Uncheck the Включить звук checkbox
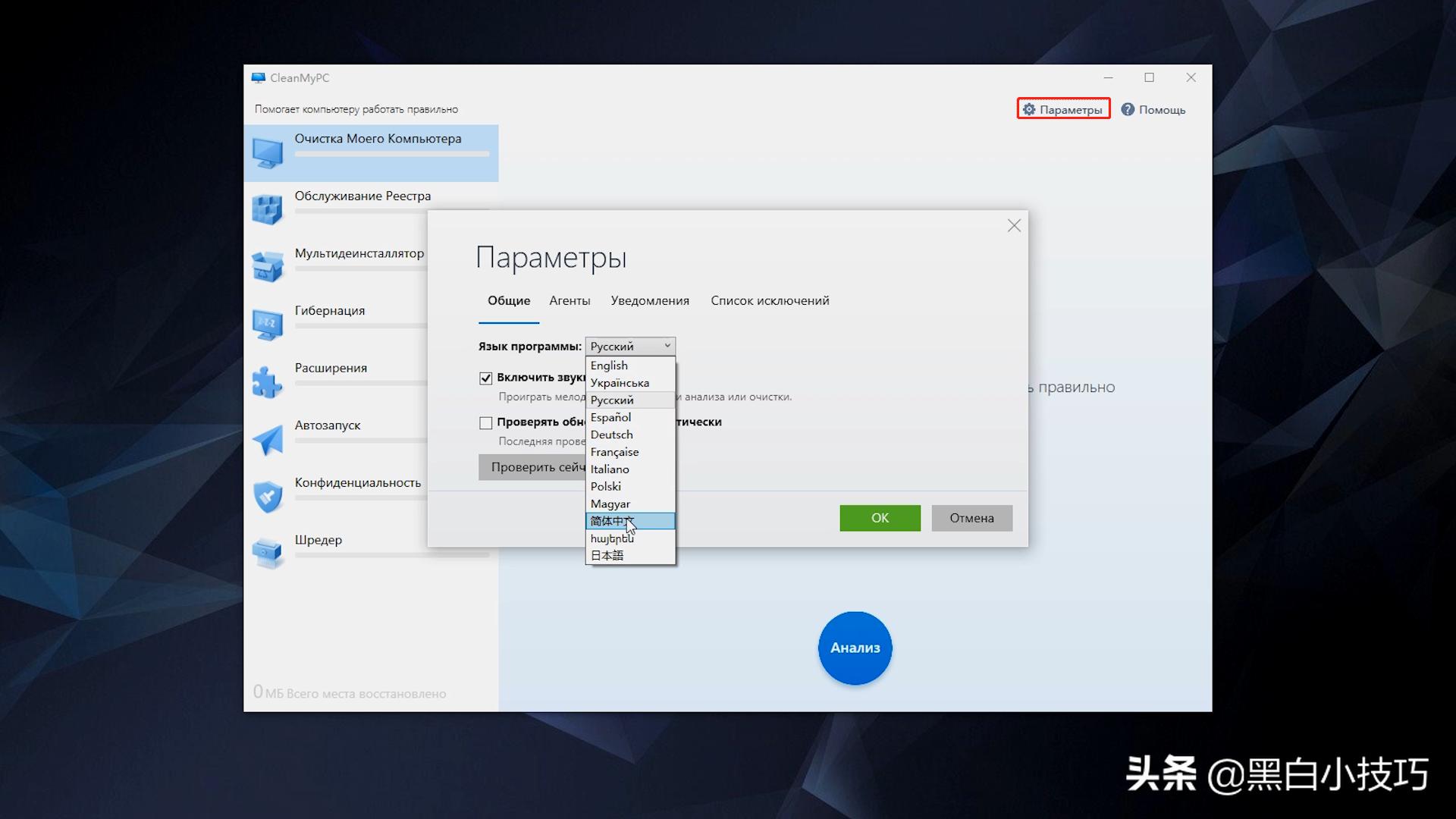1456x819 pixels. tap(485, 377)
